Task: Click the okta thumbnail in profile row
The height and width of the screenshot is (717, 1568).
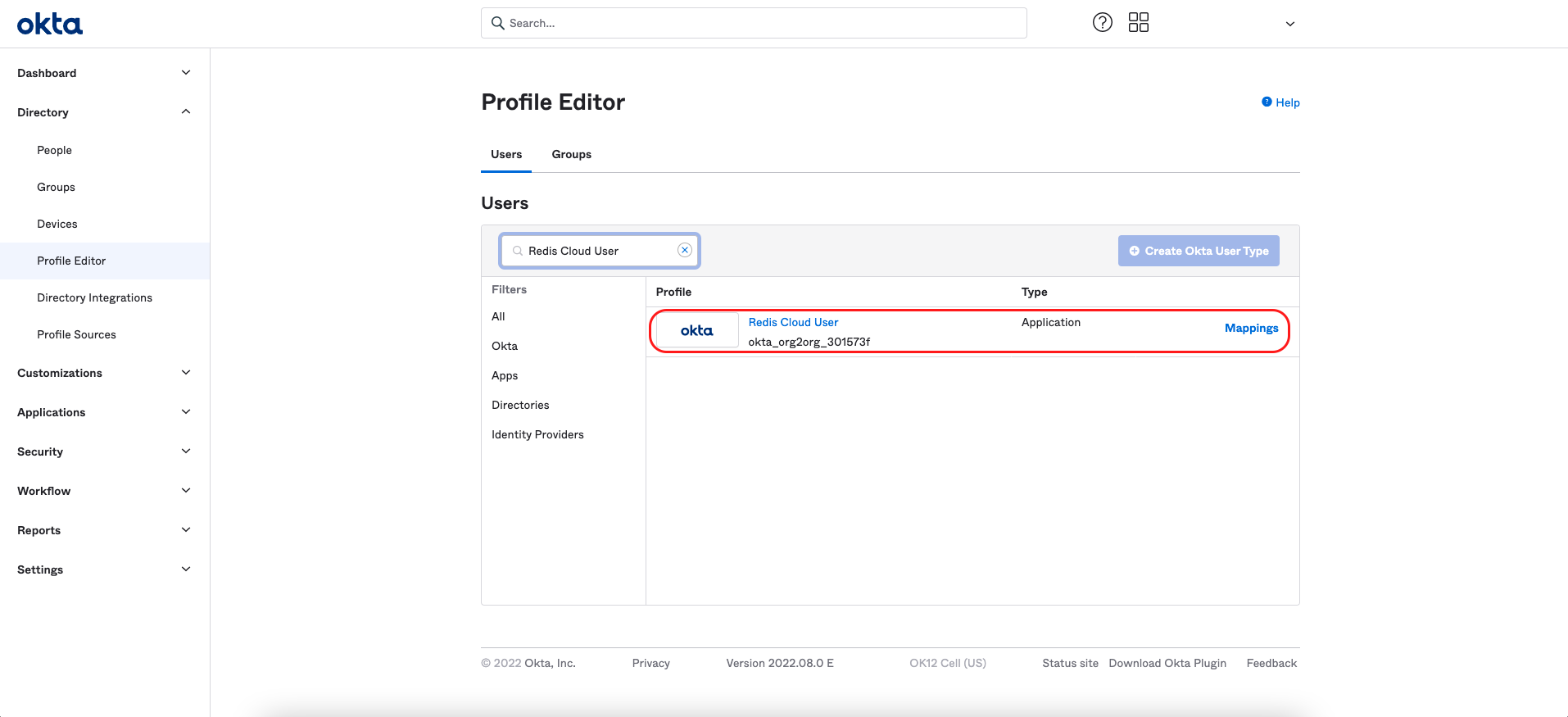Action: pyautogui.click(x=697, y=331)
